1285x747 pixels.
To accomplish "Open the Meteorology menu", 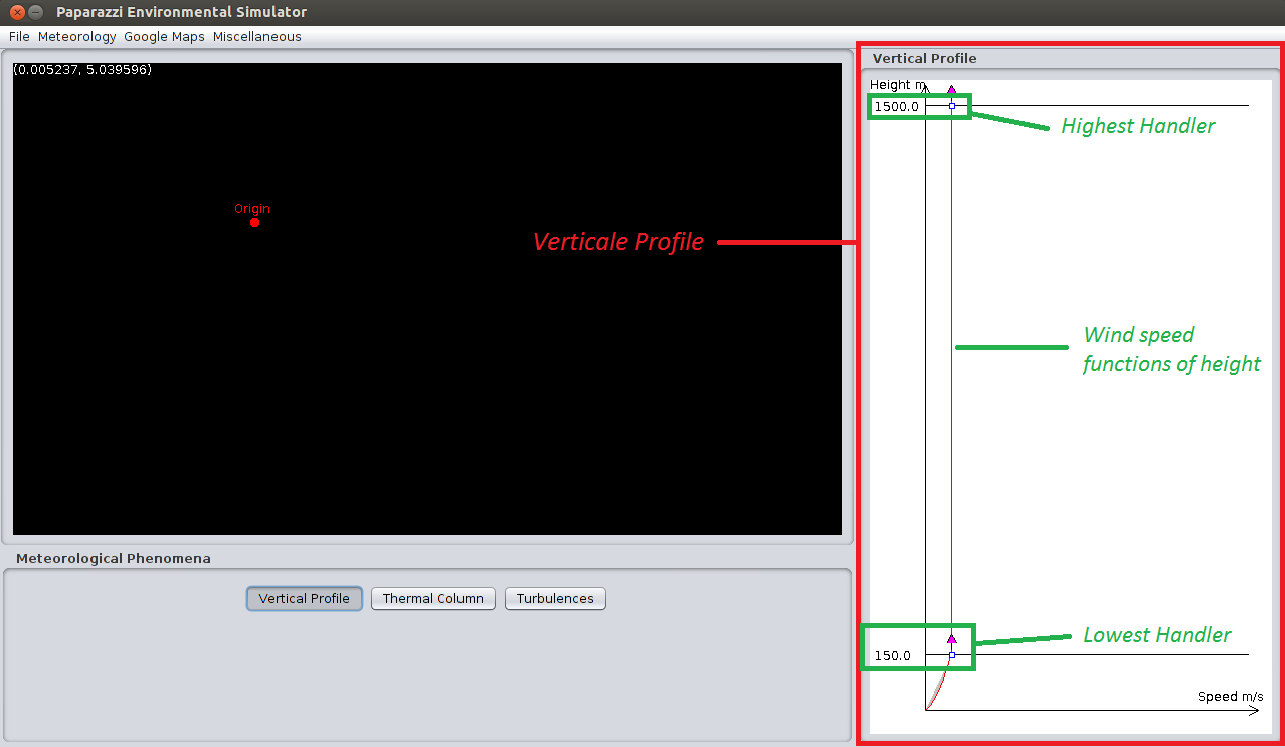I will 77,37.
